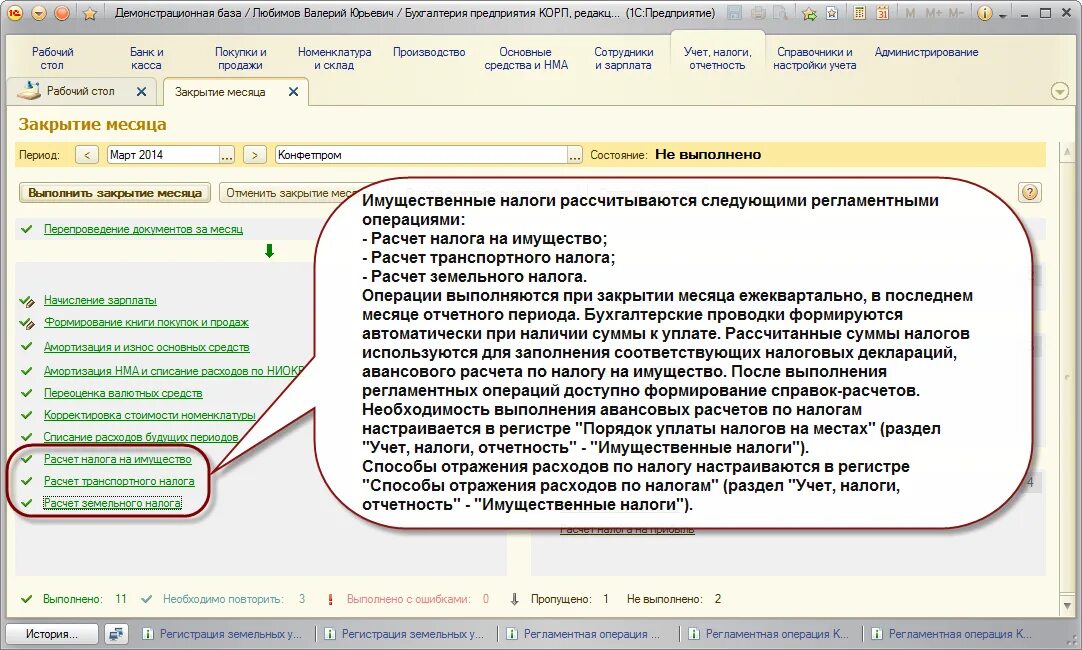Open the Банк и касса section
The width and height of the screenshot is (1082, 650).
coord(146,59)
